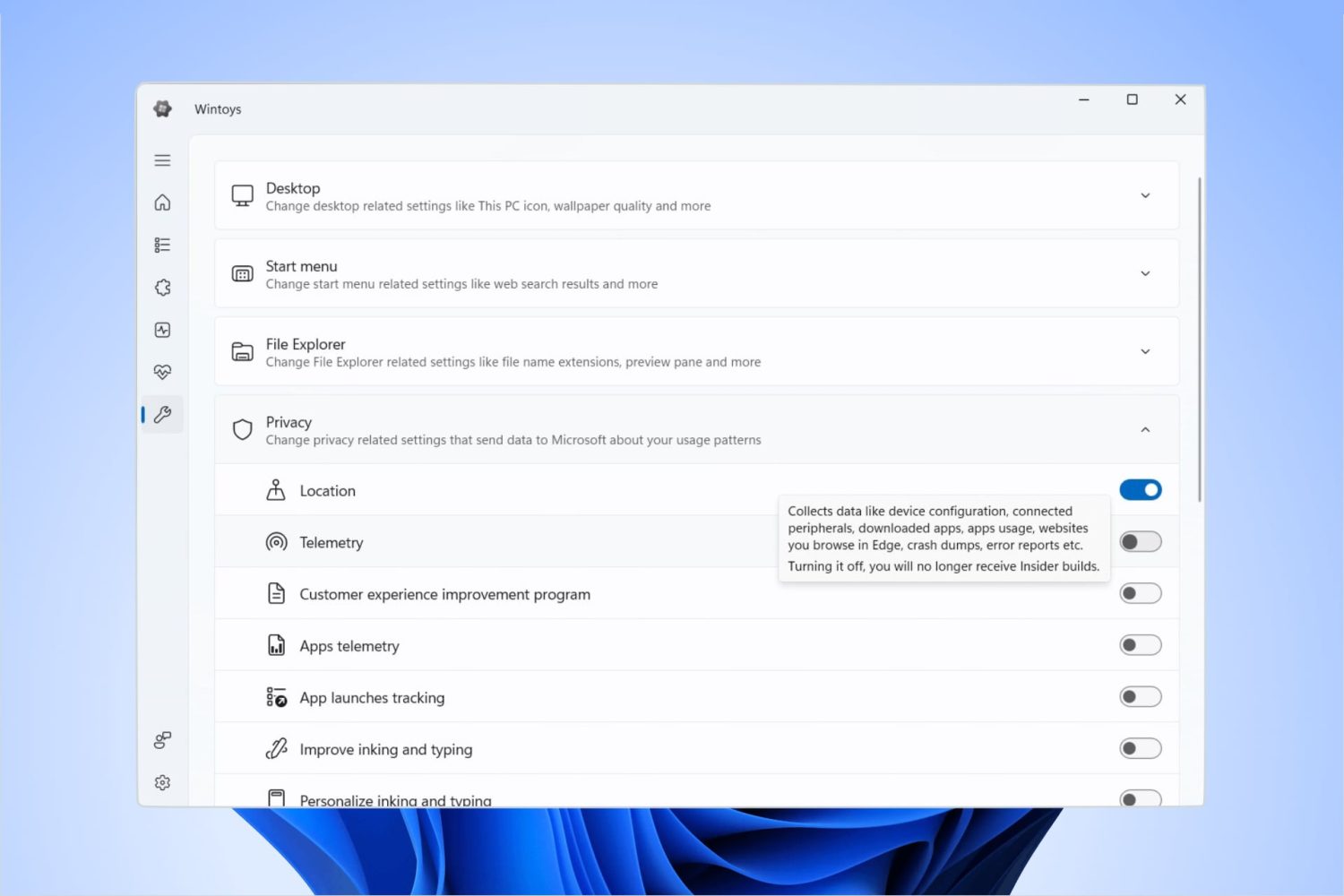
Task: Click the Apps telemetry chart icon
Action: click(276, 645)
